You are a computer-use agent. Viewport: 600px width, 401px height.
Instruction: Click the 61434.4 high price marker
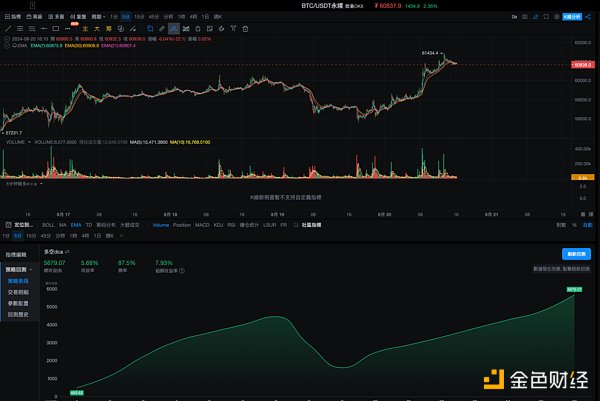(430, 53)
